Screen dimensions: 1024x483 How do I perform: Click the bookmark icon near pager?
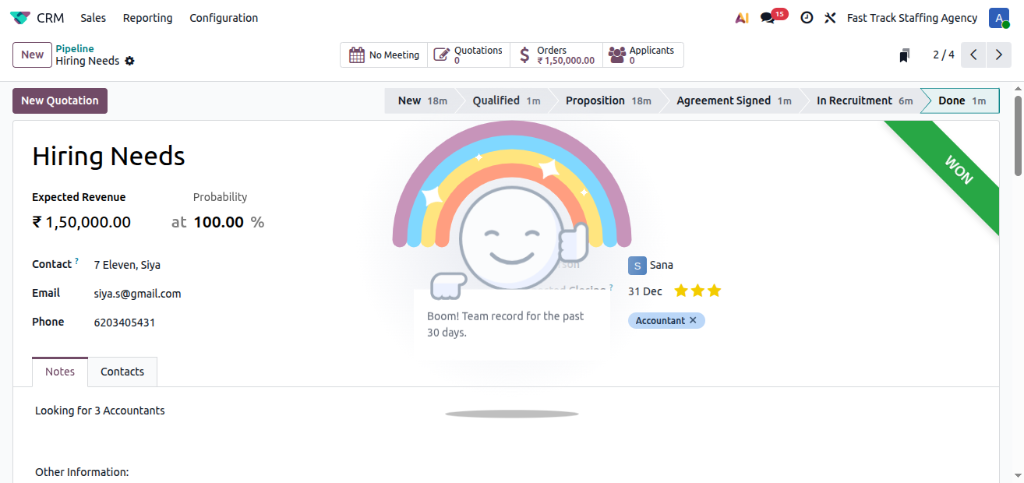click(904, 55)
